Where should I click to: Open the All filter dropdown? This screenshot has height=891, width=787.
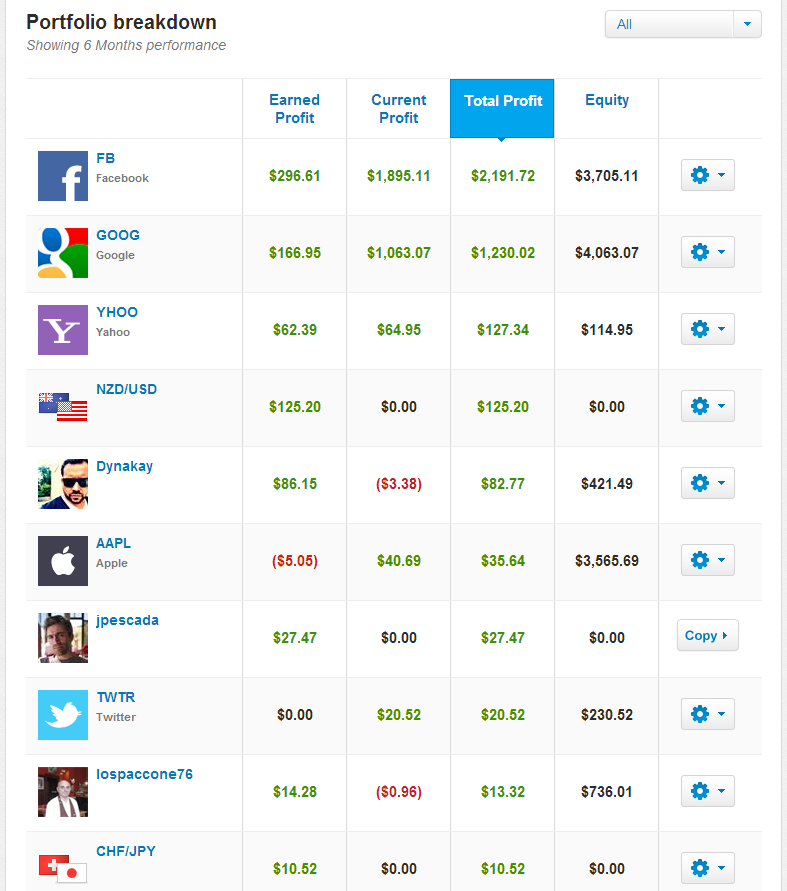coord(683,24)
